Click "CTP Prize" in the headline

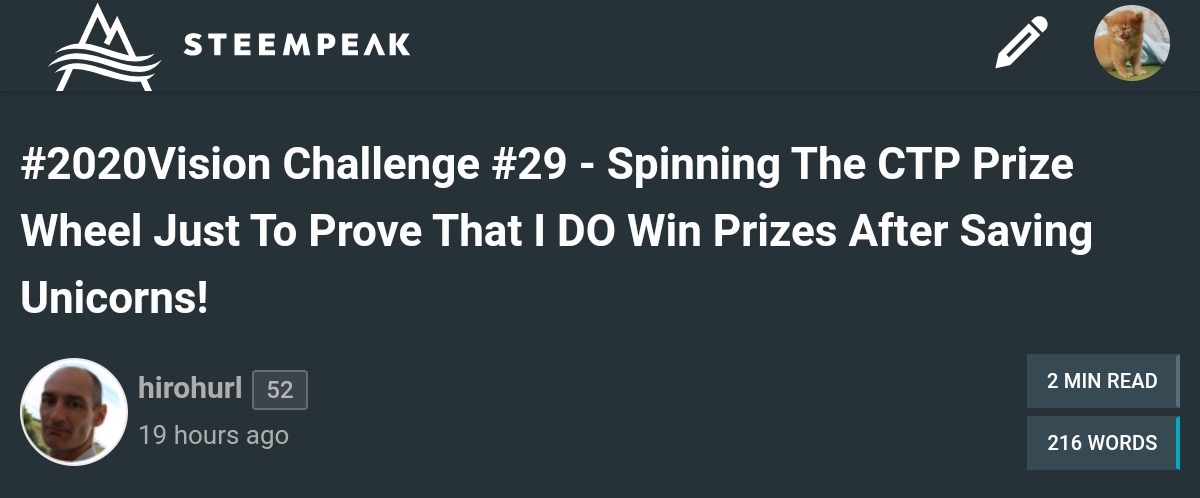coord(959,165)
